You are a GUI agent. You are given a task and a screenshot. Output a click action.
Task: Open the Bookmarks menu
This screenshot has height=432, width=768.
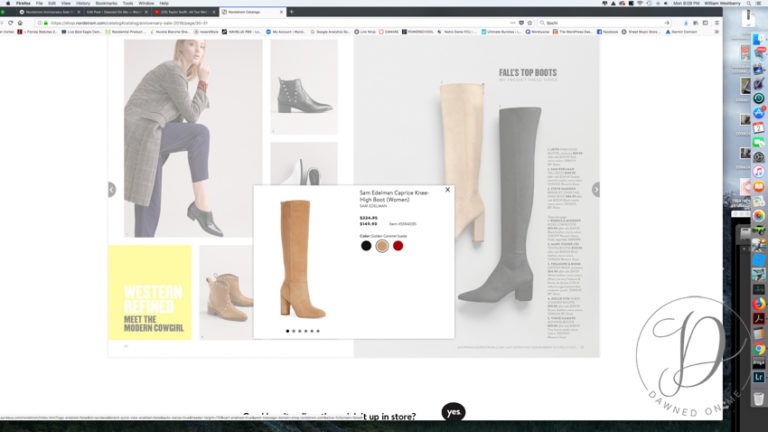[106, 3]
